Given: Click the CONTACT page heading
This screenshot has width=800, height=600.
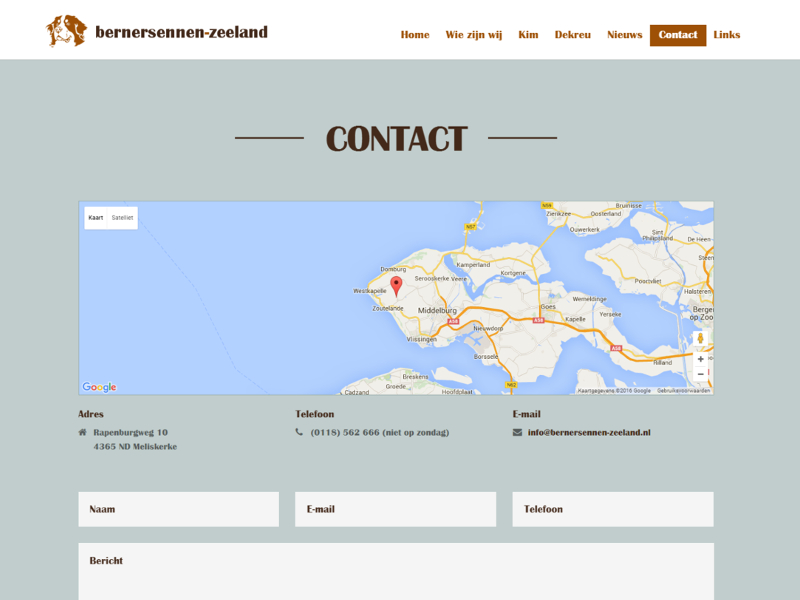Looking at the screenshot, I should (x=396, y=138).
